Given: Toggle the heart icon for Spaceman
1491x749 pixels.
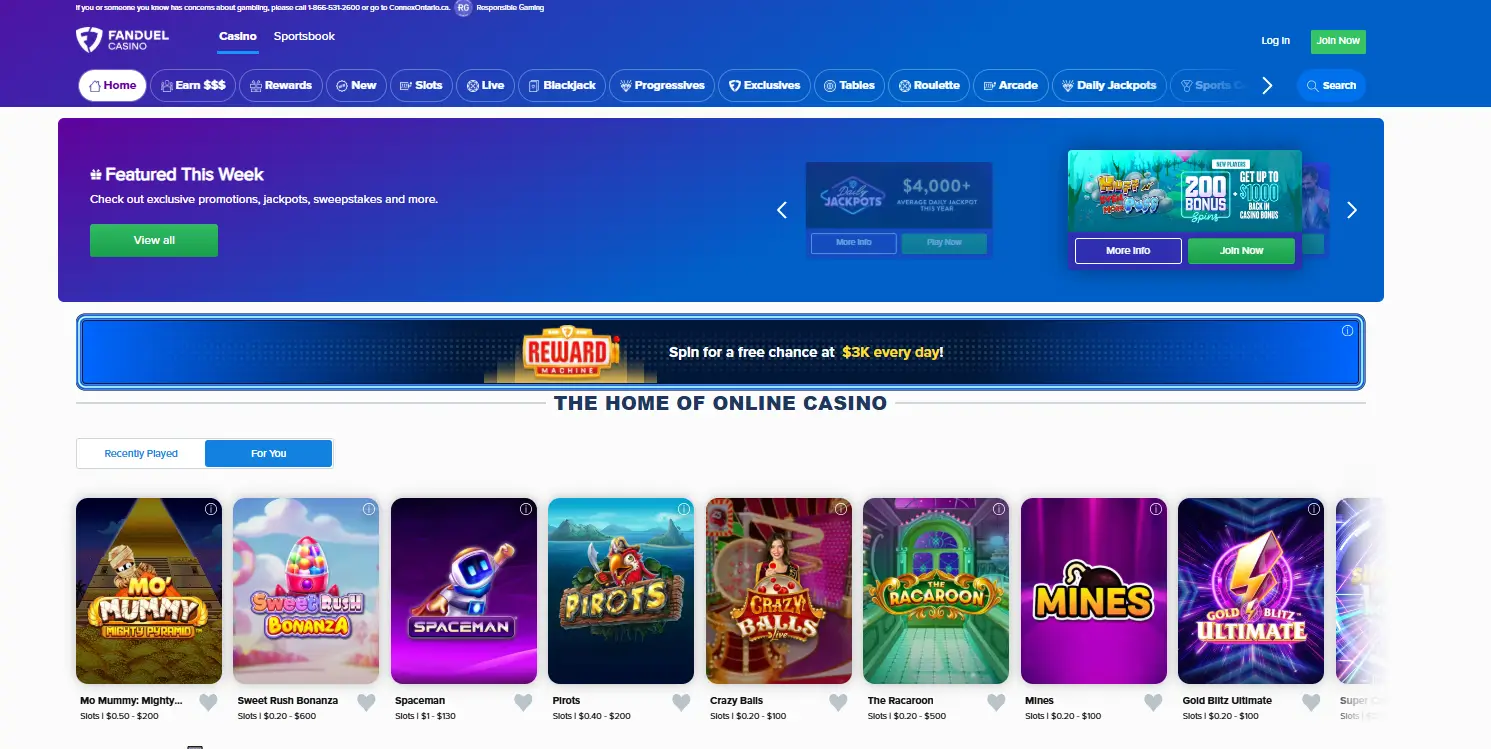Looking at the screenshot, I should pyautogui.click(x=523, y=703).
